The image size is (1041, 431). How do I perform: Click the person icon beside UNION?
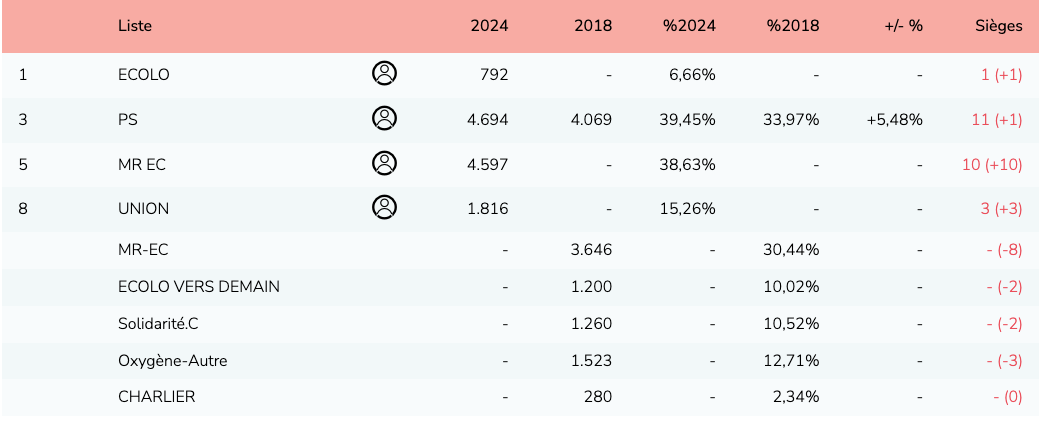pos(384,207)
